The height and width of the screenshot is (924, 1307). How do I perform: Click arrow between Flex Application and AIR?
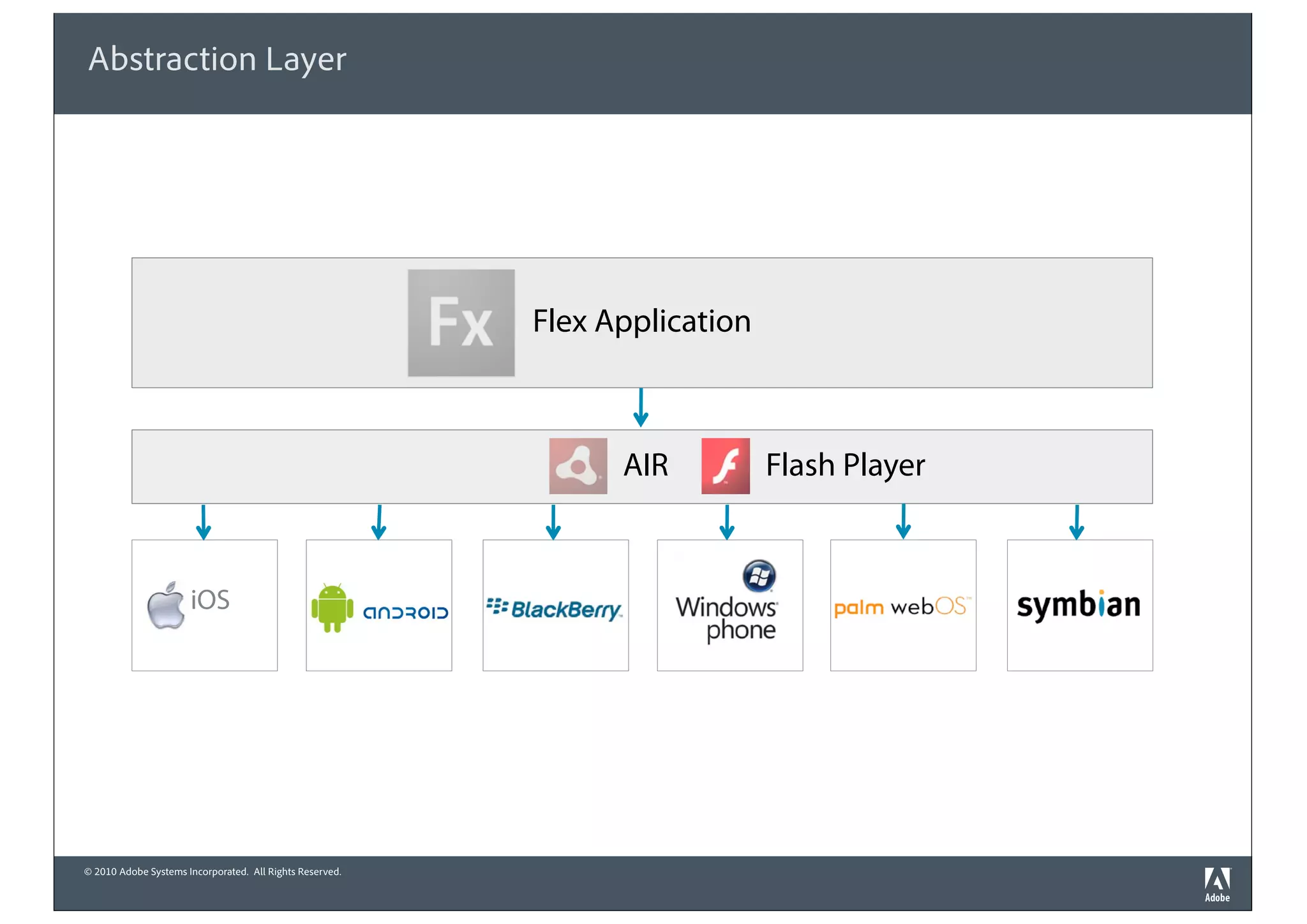[x=641, y=408]
